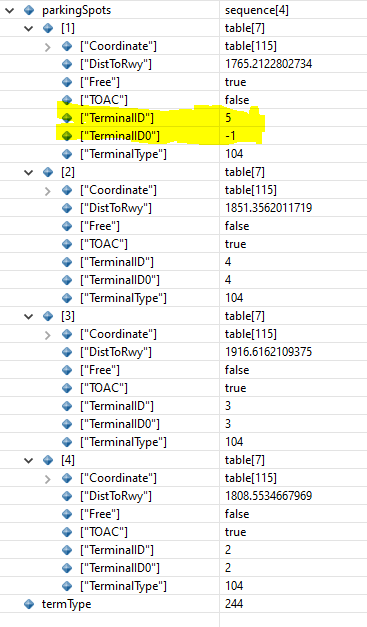Image resolution: width=367 pixels, height=627 pixels.
Task: Collapse the [1] table entry
Action: 28,28
